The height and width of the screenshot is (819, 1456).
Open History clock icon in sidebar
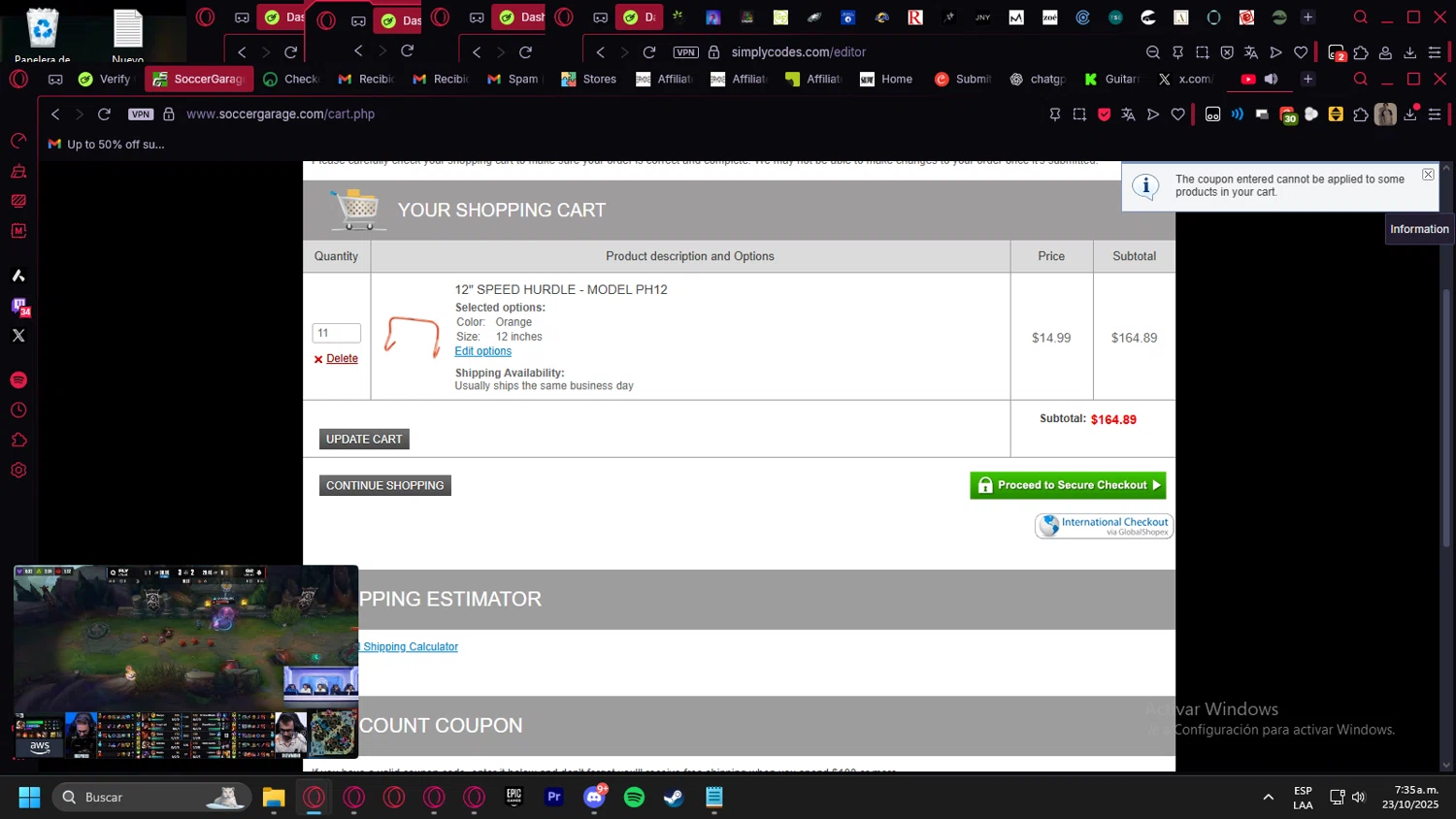pyautogui.click(x=18, y=410)
